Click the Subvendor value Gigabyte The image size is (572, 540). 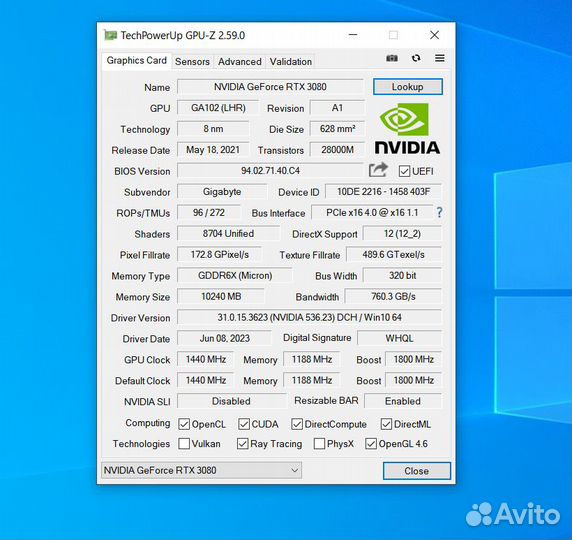point(222,192)
